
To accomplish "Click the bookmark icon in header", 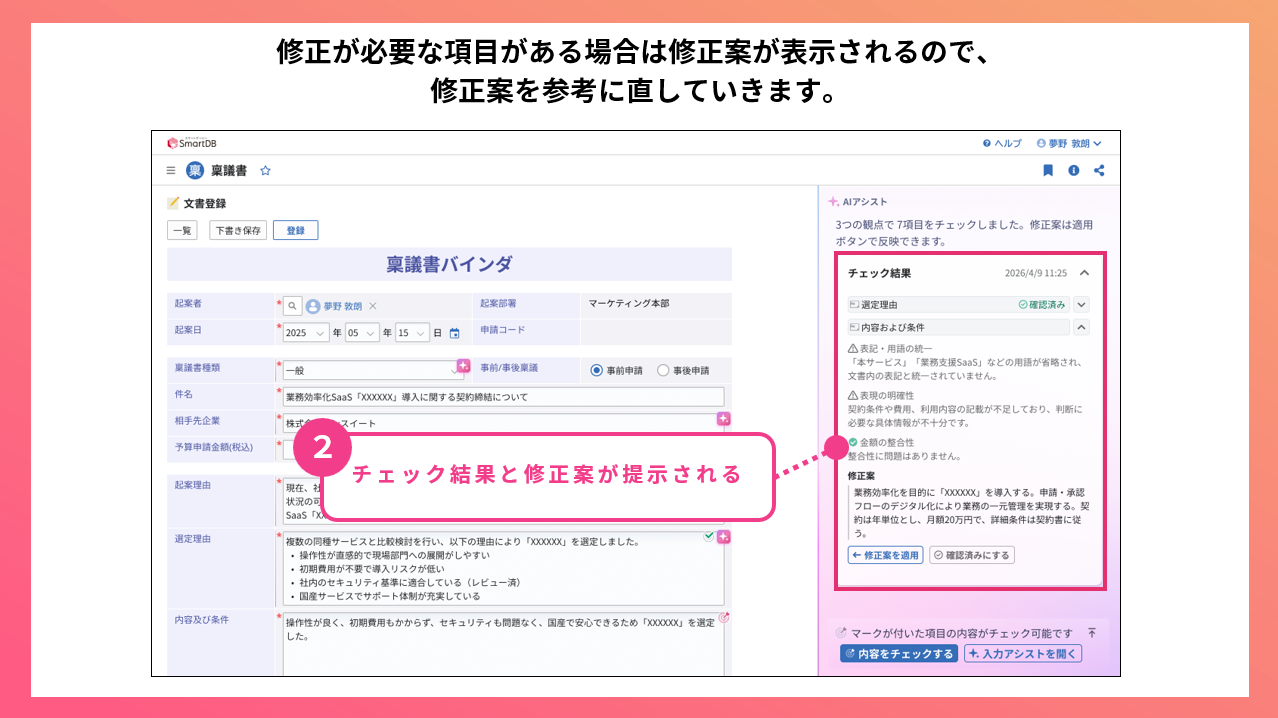I will tap(1048, 171).
